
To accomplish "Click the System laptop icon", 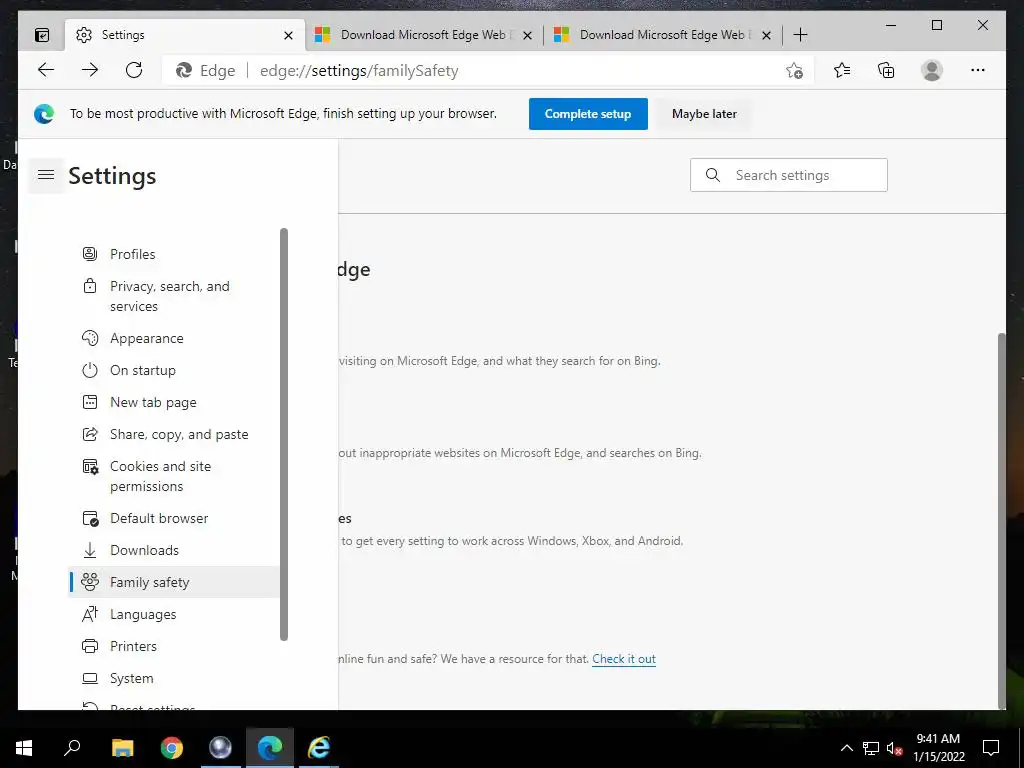I will coord(90,679).
